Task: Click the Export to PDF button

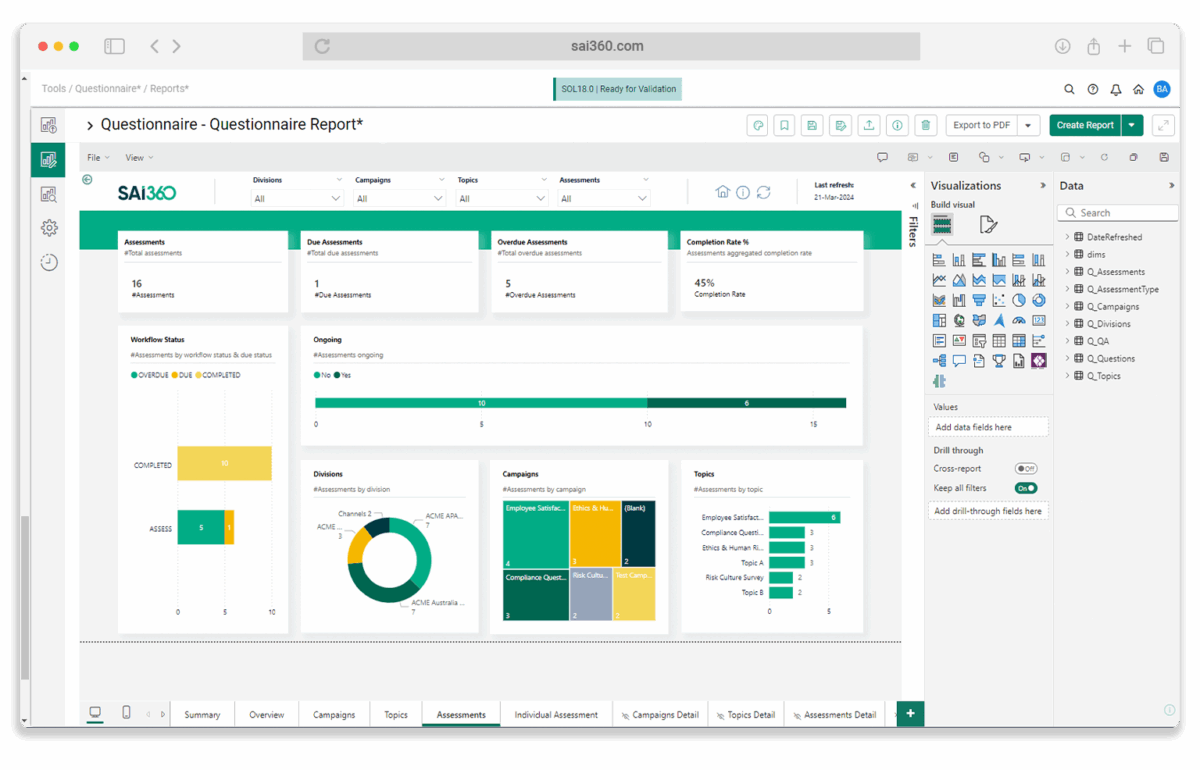Action: click(982, 125)
